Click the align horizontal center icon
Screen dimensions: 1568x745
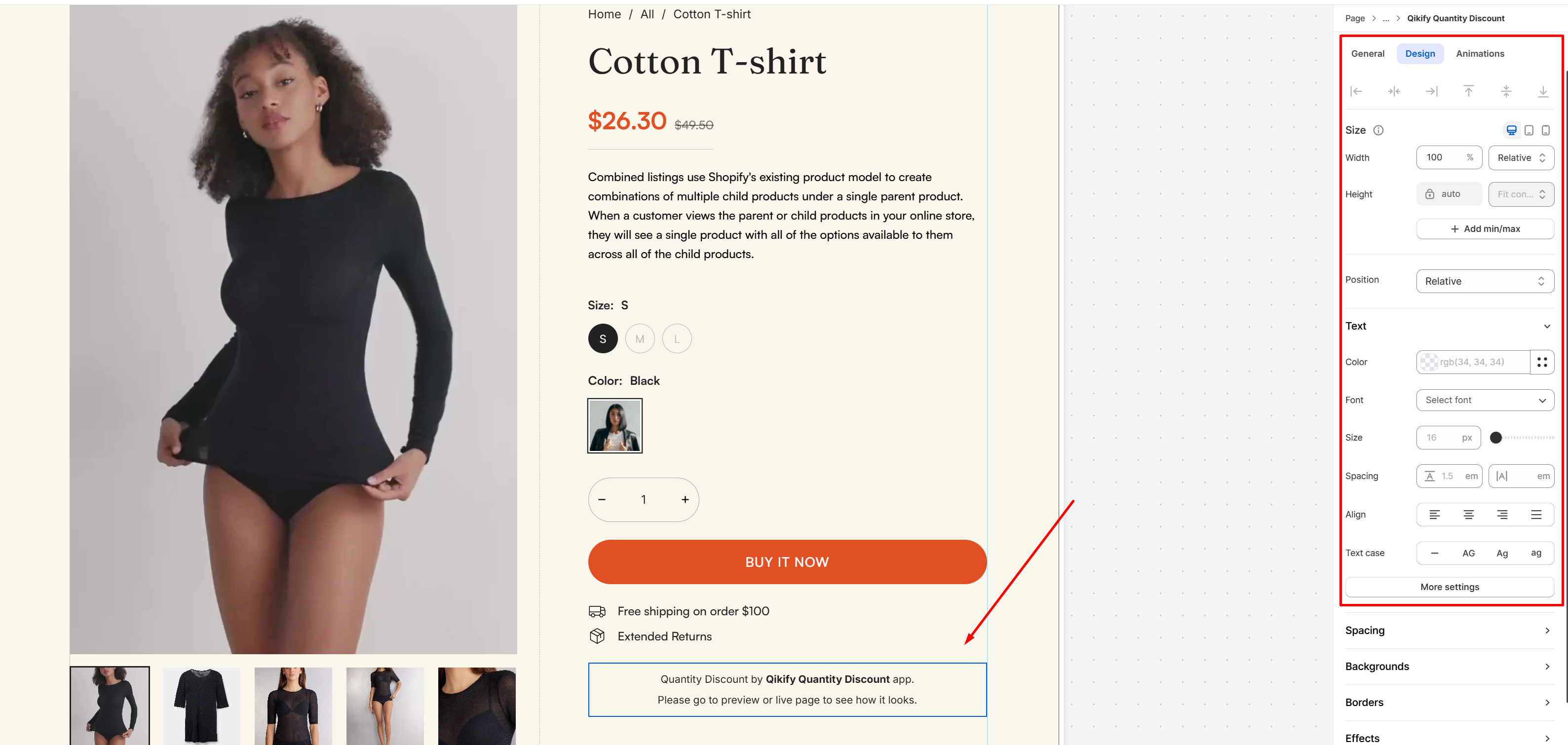click(1393, 91)
